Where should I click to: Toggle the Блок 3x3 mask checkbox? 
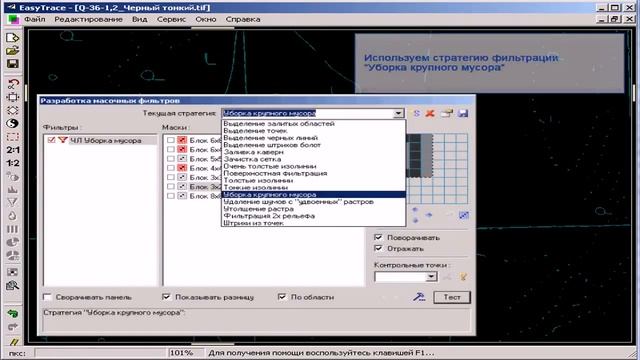point(171,178)
